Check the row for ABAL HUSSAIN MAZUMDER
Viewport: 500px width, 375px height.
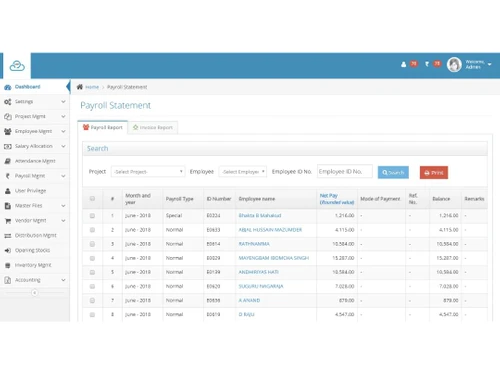click(x=92, y=230)
